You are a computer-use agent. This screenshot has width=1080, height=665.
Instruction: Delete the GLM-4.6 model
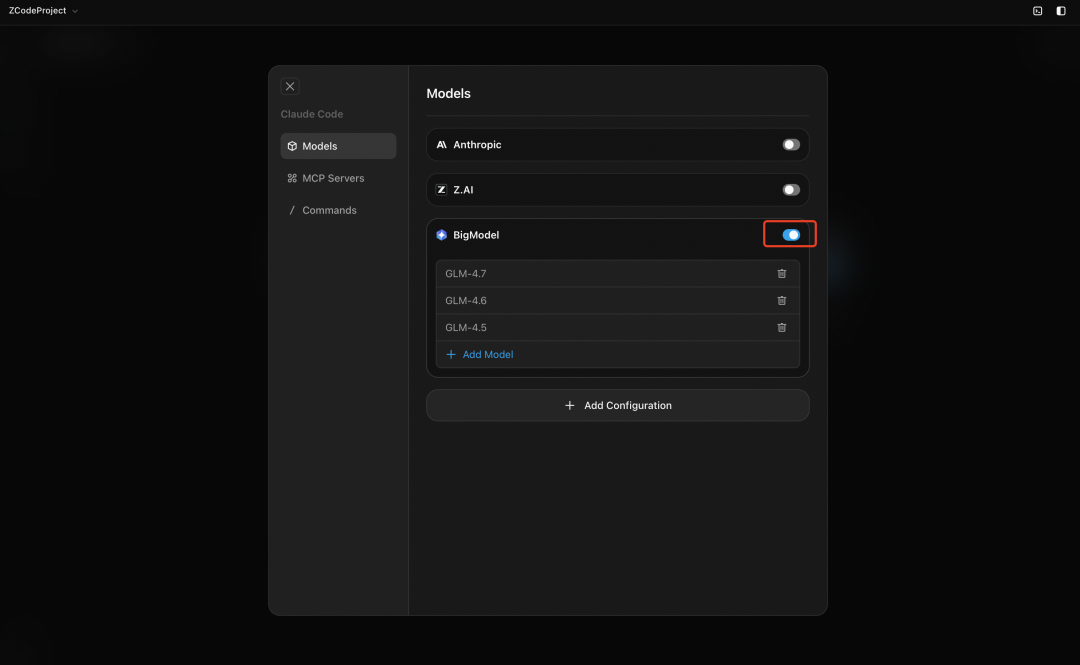point(782,300)
